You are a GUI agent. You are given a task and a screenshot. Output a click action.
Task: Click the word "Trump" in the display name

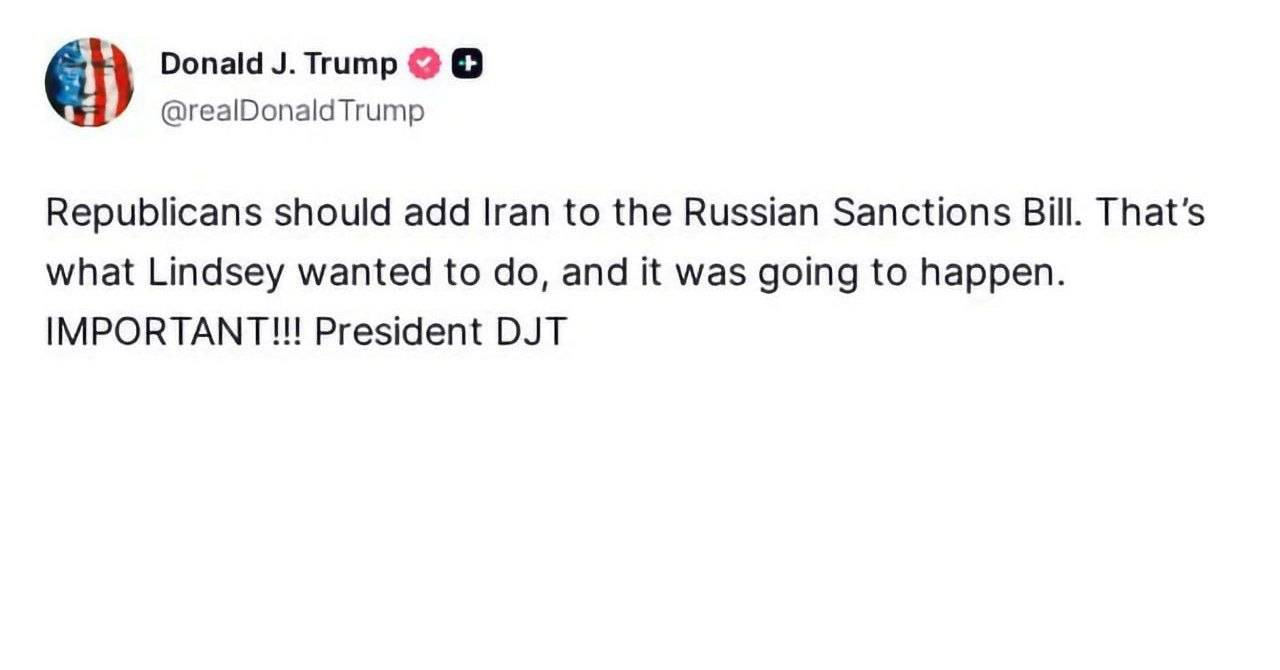350,65
